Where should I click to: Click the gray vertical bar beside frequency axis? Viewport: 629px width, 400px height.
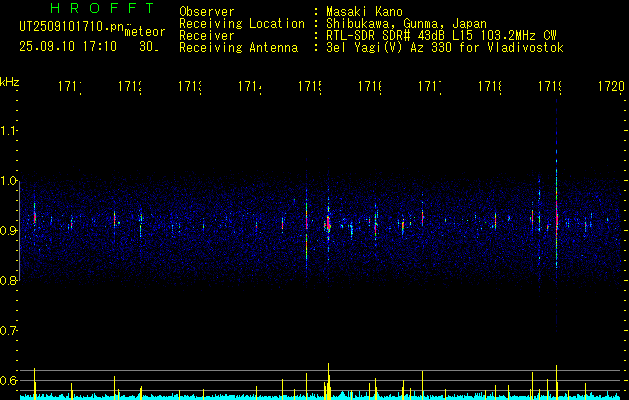(x=19, y=231)
